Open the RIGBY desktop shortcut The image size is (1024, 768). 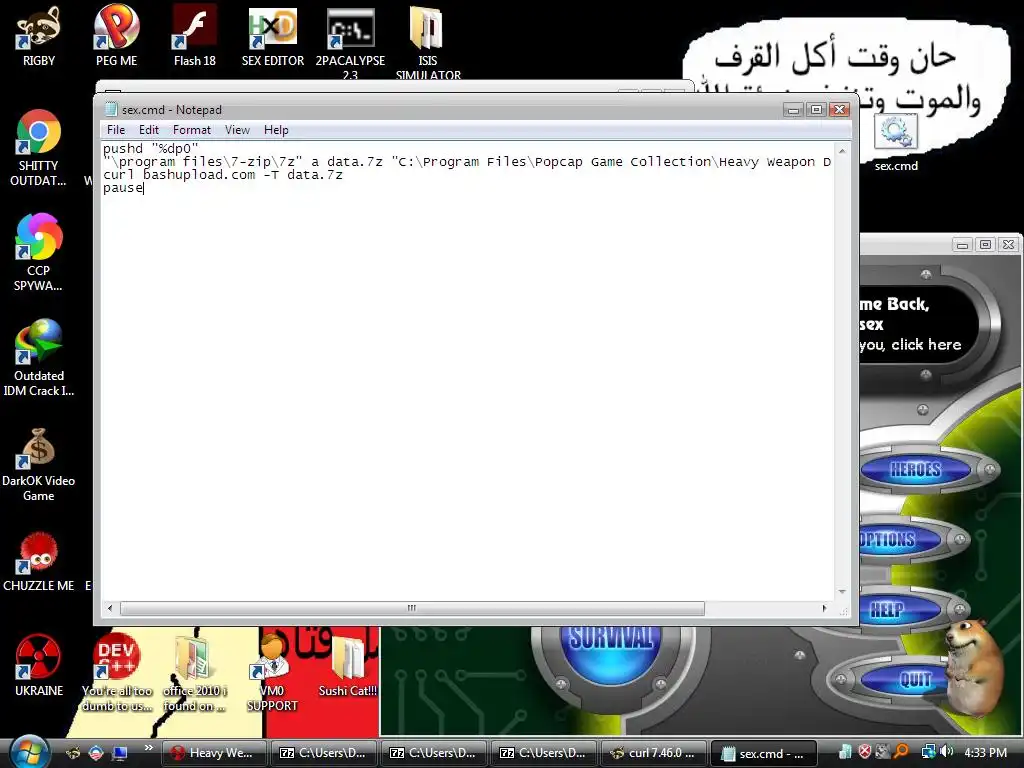click(x=39, y=36)
